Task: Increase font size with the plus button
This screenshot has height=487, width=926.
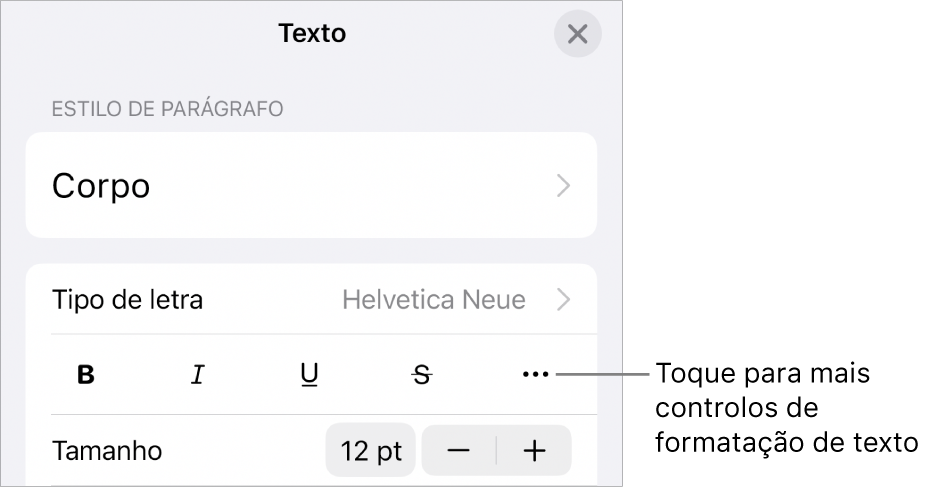Action: pyautogui.click(x=535, y=451)
